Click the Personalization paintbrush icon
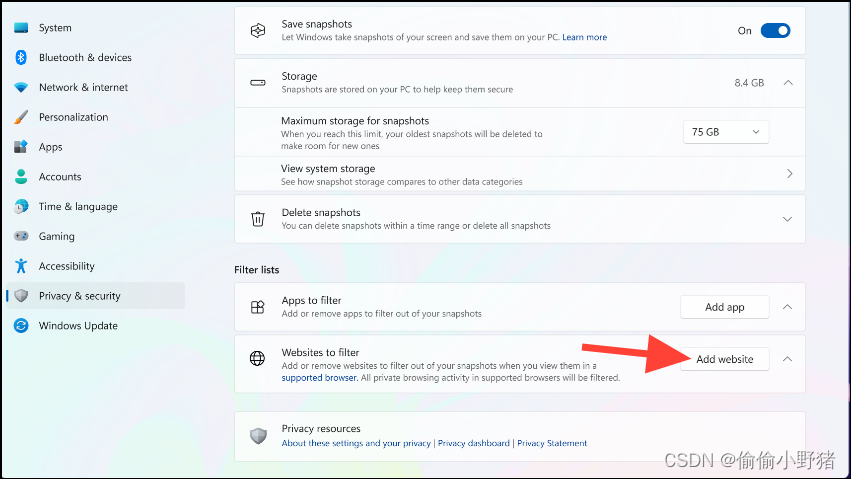851x479 pixels. [x=21, y=117]
